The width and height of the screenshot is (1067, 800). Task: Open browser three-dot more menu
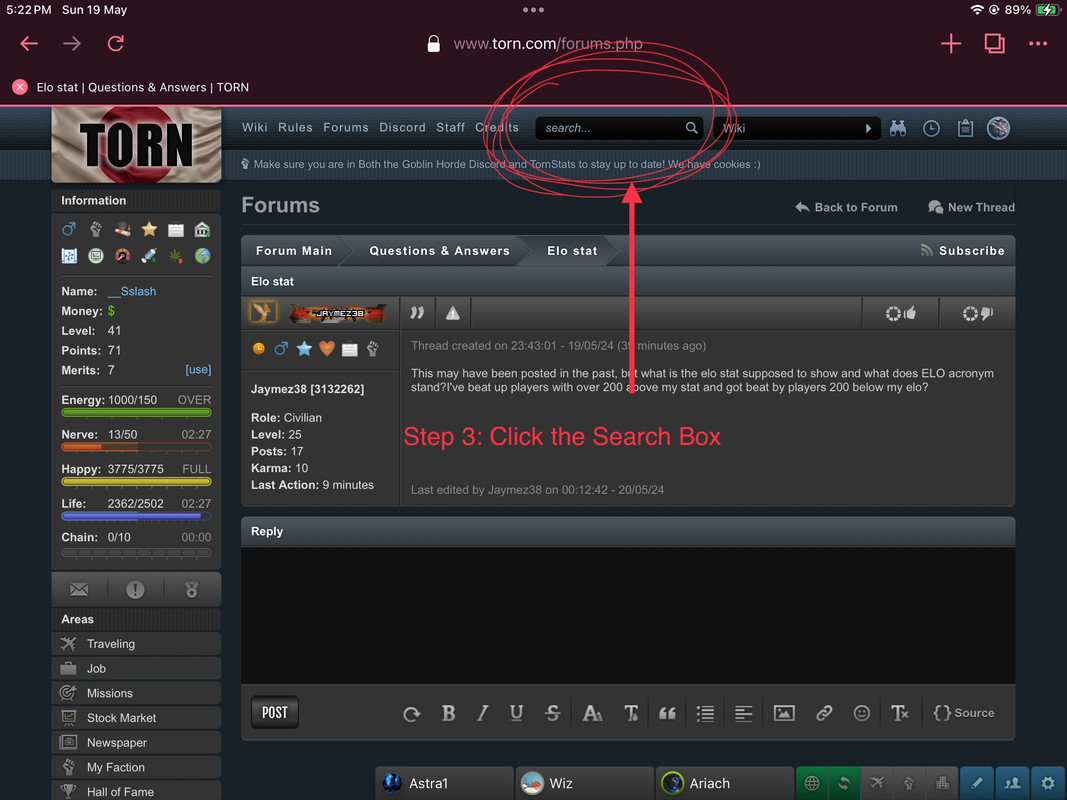(1038, 44)
